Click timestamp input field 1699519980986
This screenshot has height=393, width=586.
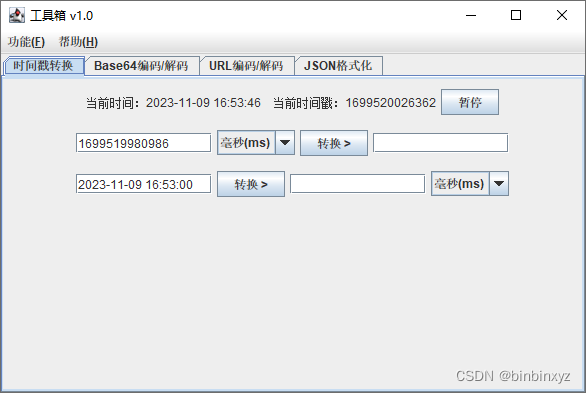(144, 143)
